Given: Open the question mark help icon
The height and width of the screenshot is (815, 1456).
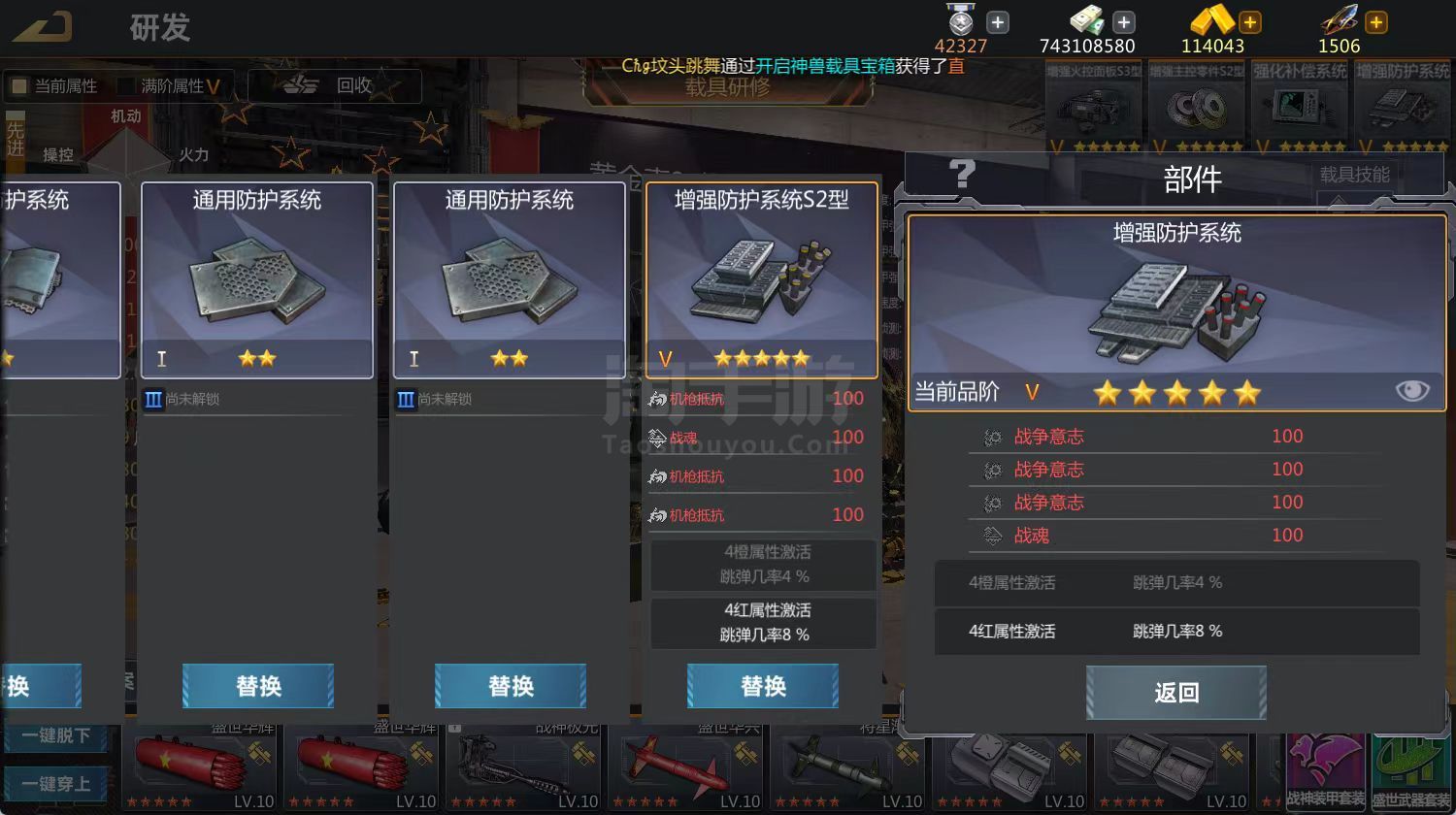Looking at the screenshot, I should tap(961, 175).
